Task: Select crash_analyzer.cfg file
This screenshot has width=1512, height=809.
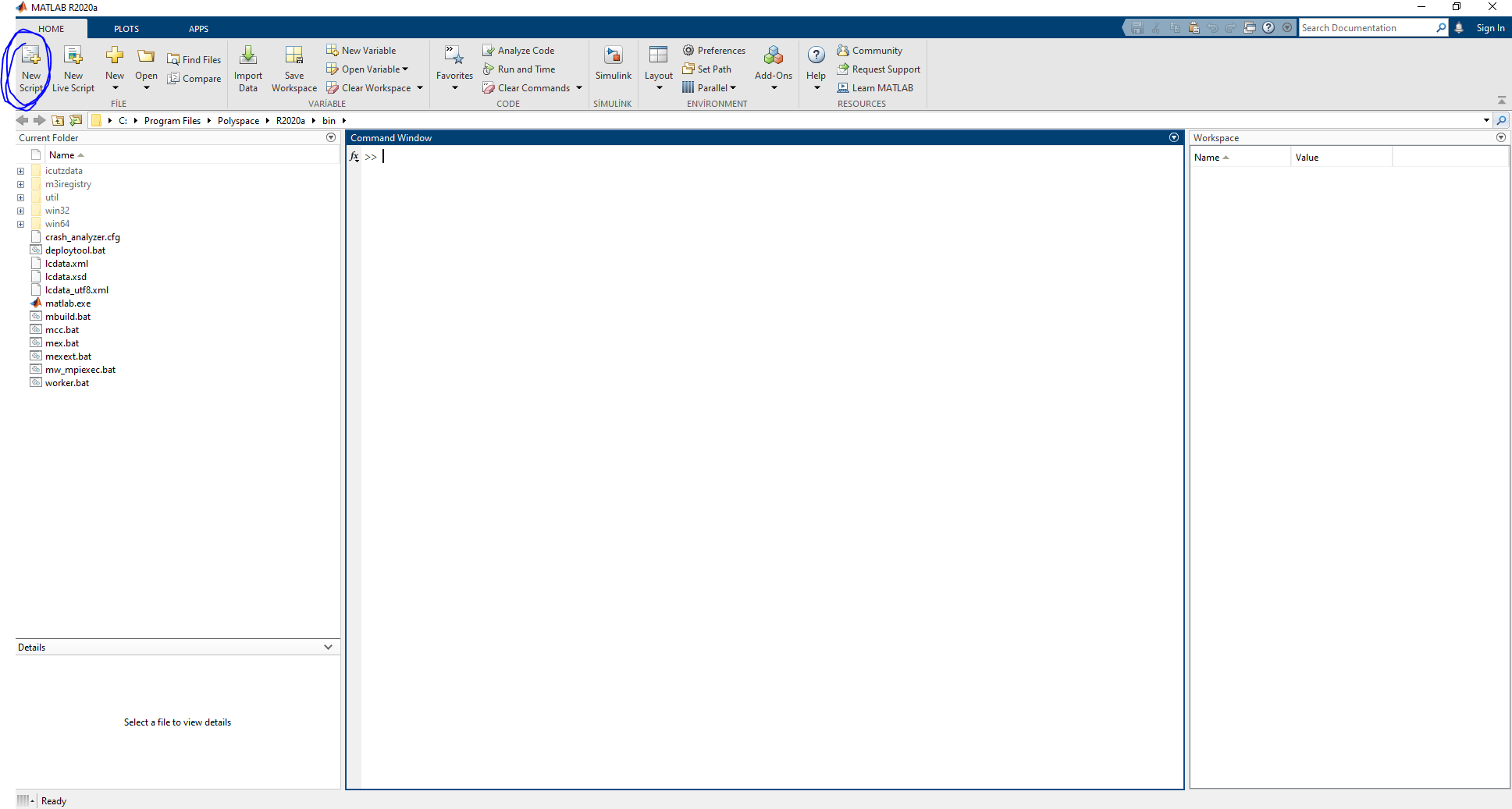Action: point(83,236)
